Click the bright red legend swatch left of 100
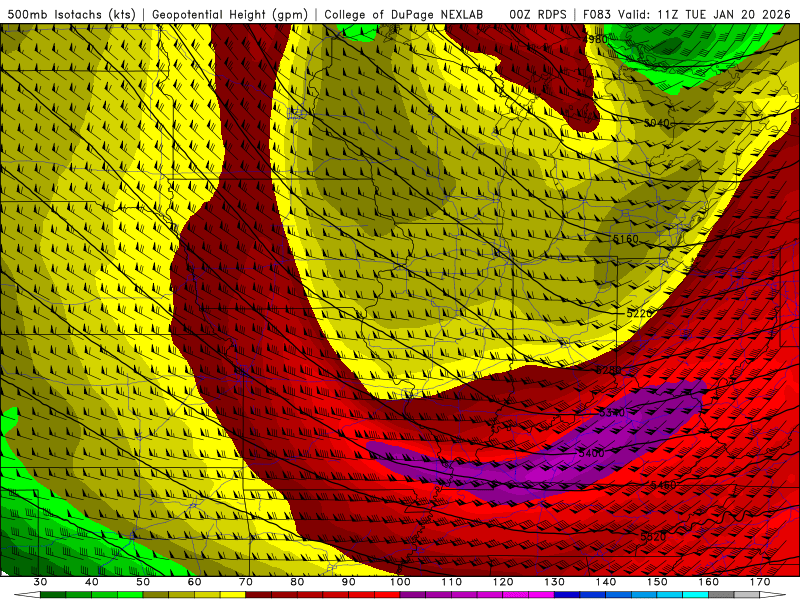The height and width of the screenshot is (600, 800). 387,595
